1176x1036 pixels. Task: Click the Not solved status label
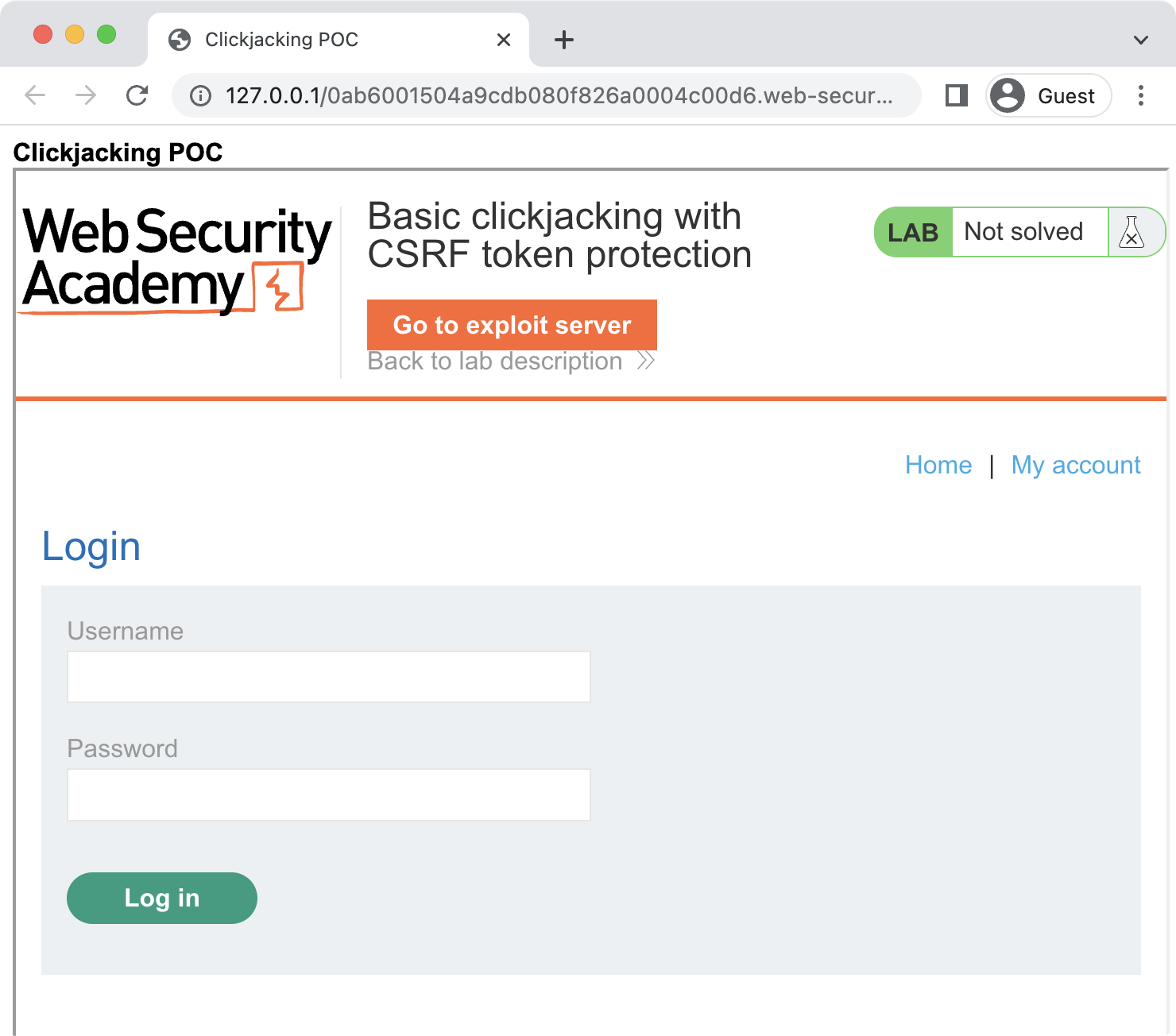(1023, 232)
